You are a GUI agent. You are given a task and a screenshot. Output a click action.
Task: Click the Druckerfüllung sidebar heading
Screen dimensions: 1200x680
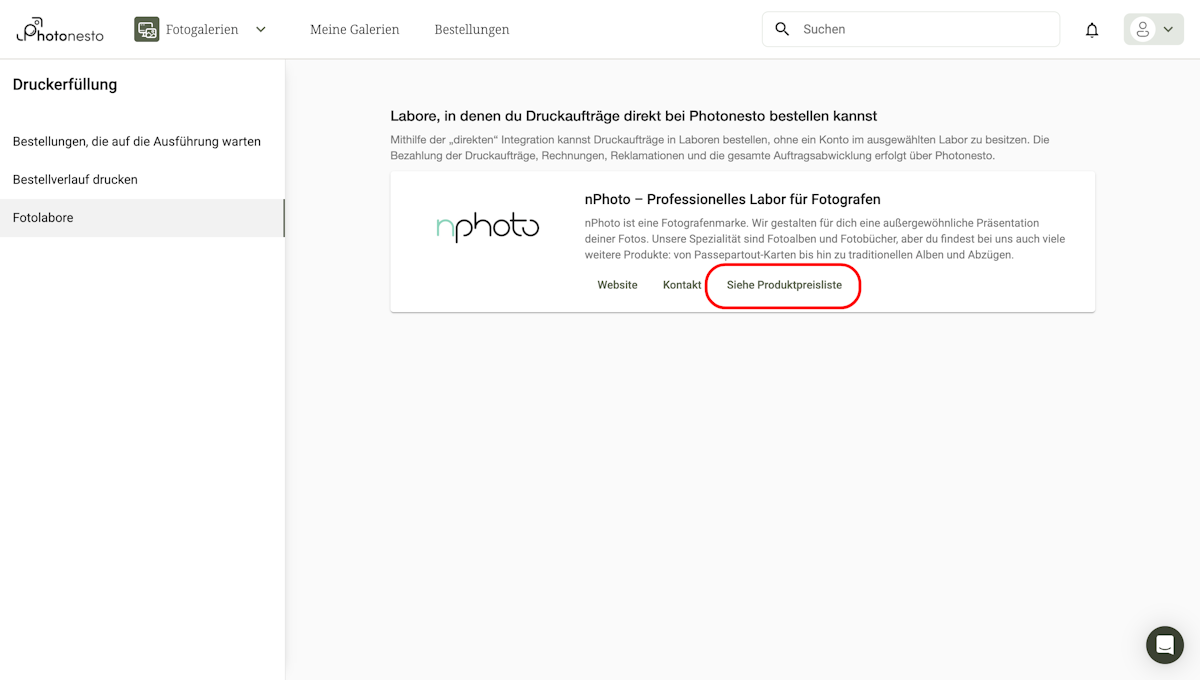coord(66,84)
